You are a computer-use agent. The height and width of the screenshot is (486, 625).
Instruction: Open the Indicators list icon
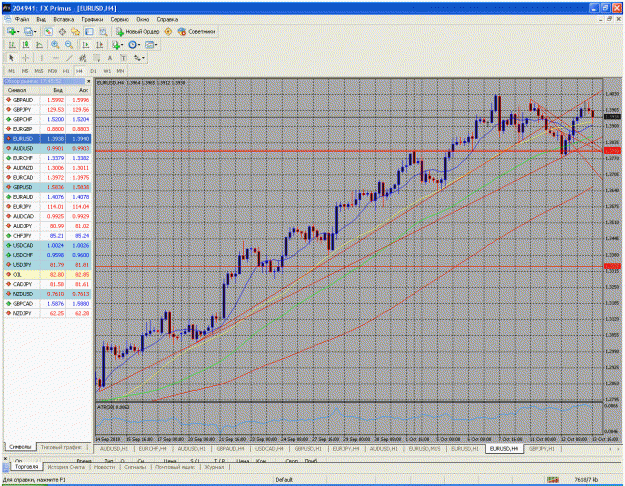tap(115, 45)
